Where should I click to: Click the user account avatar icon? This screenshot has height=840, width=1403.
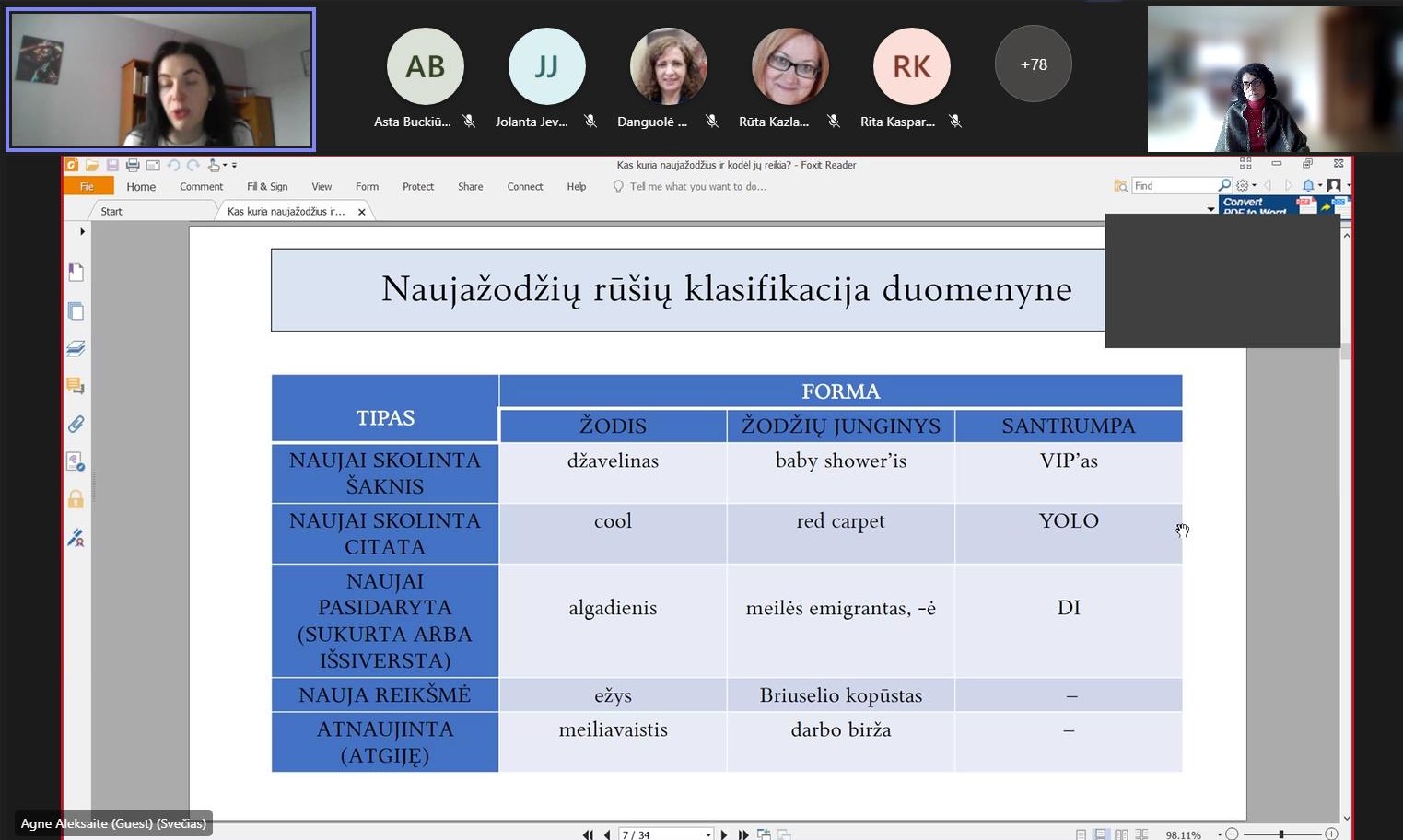point(1333,186)
